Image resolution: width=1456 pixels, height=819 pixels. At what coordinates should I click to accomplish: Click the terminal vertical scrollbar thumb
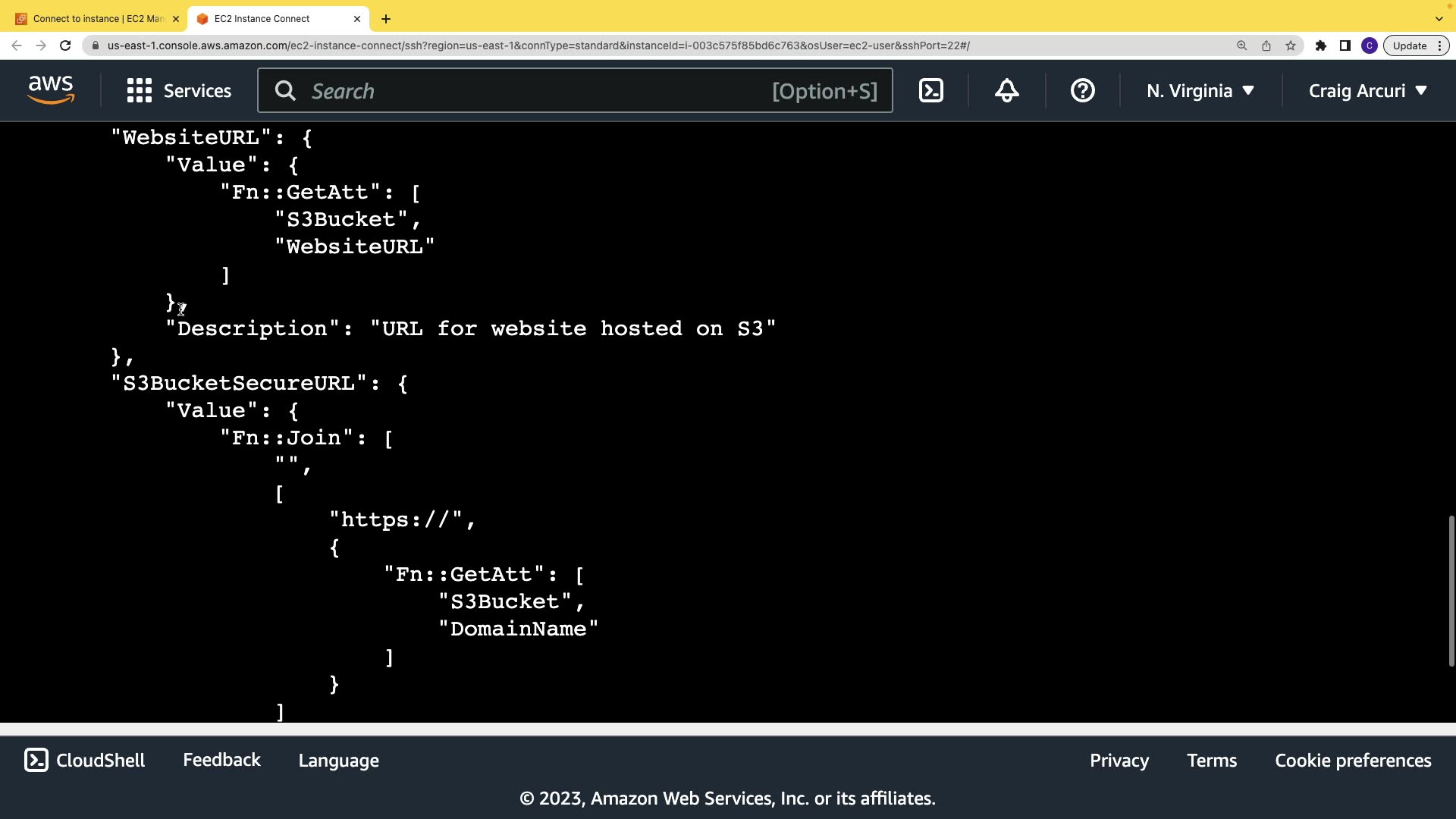1451,591
